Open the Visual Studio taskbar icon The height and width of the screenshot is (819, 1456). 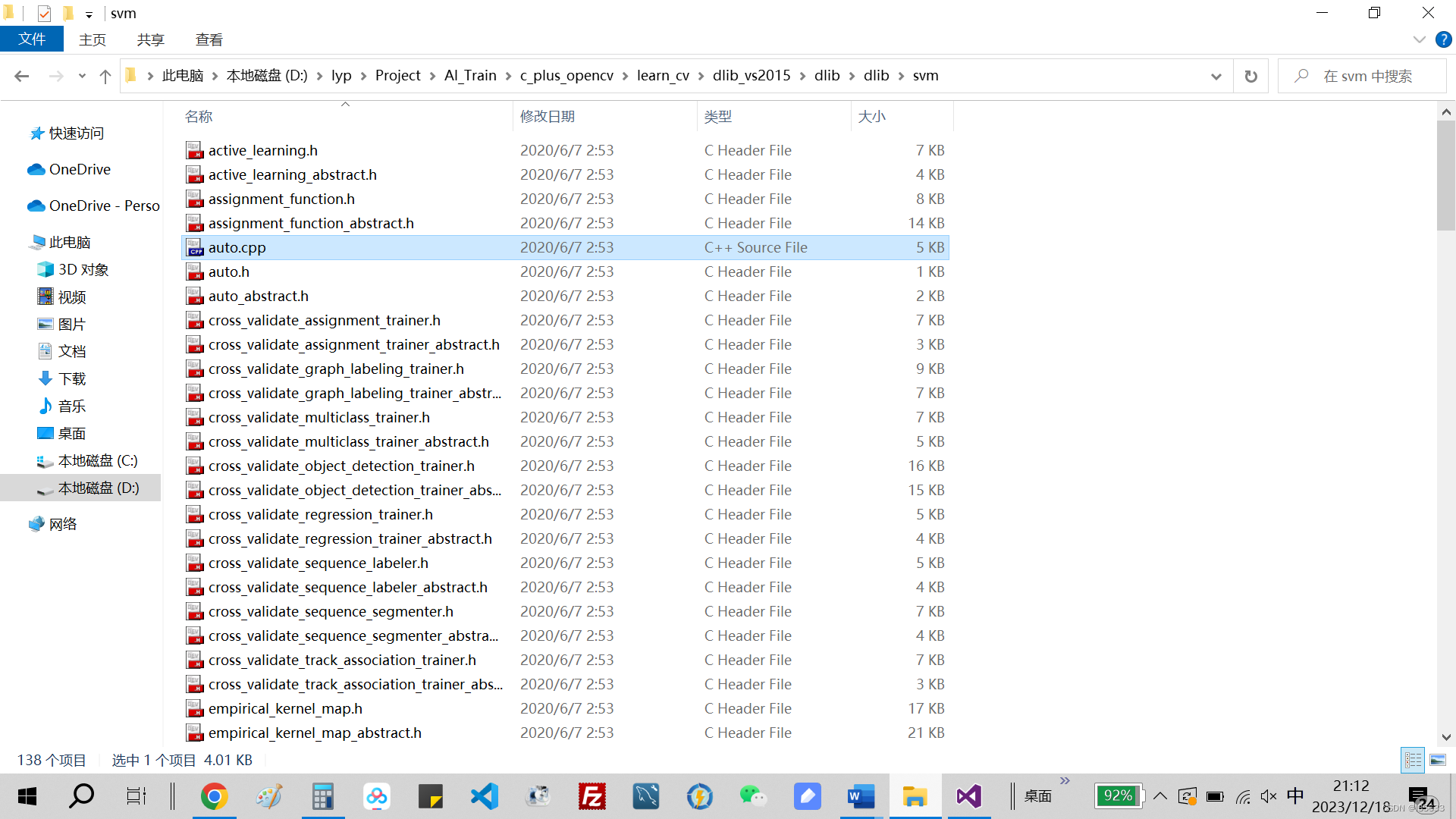click(x=968, y=796)
